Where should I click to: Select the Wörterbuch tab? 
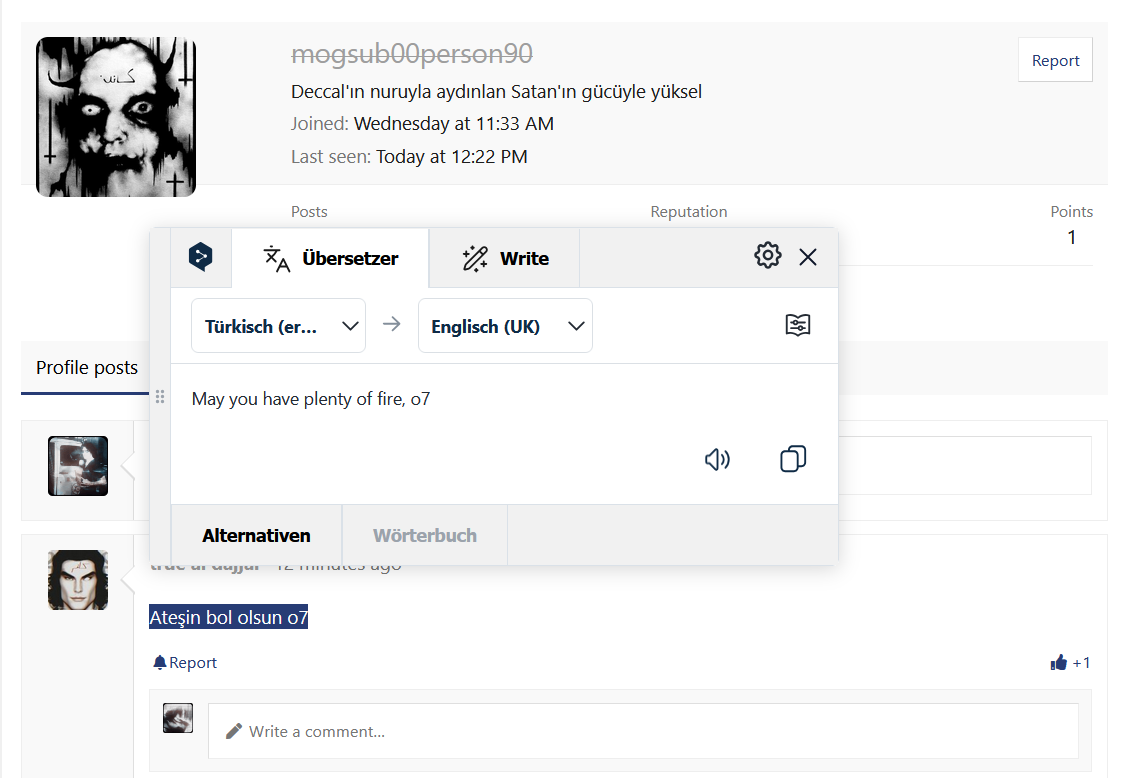[425, 535]
